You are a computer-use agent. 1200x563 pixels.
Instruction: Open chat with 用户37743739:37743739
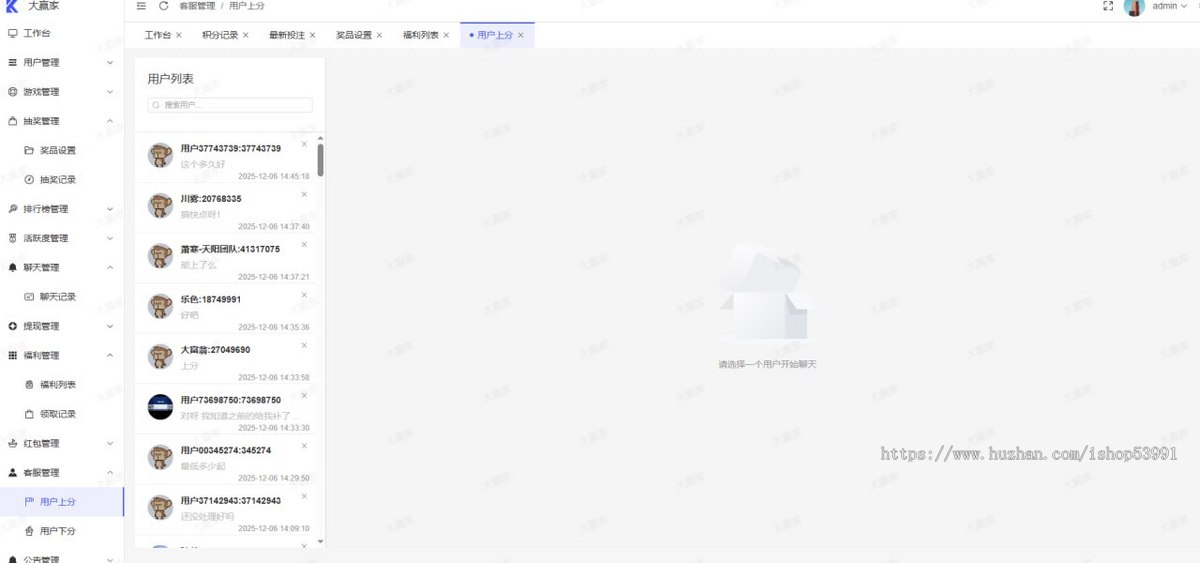point(225,158)
